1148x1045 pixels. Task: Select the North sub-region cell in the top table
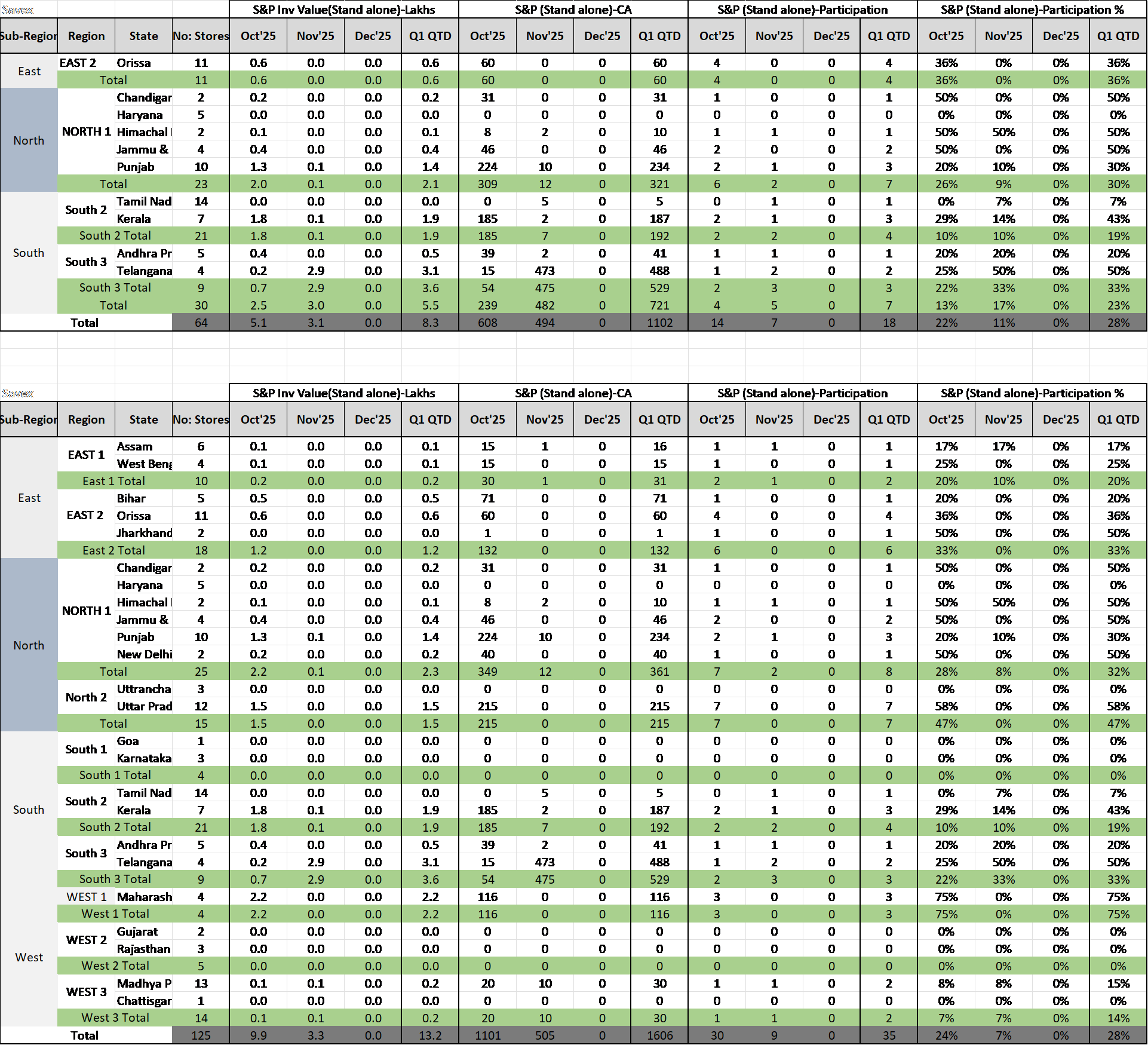click(29, 140)
